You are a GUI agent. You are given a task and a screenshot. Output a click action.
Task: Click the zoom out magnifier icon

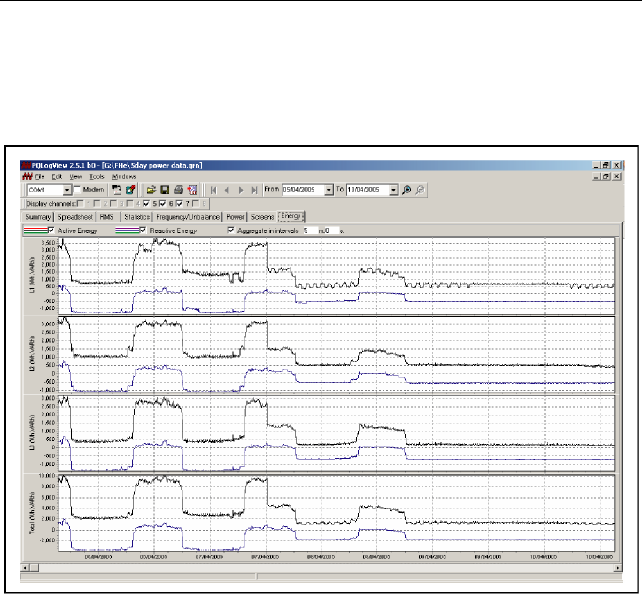click(x=419, y=188)
